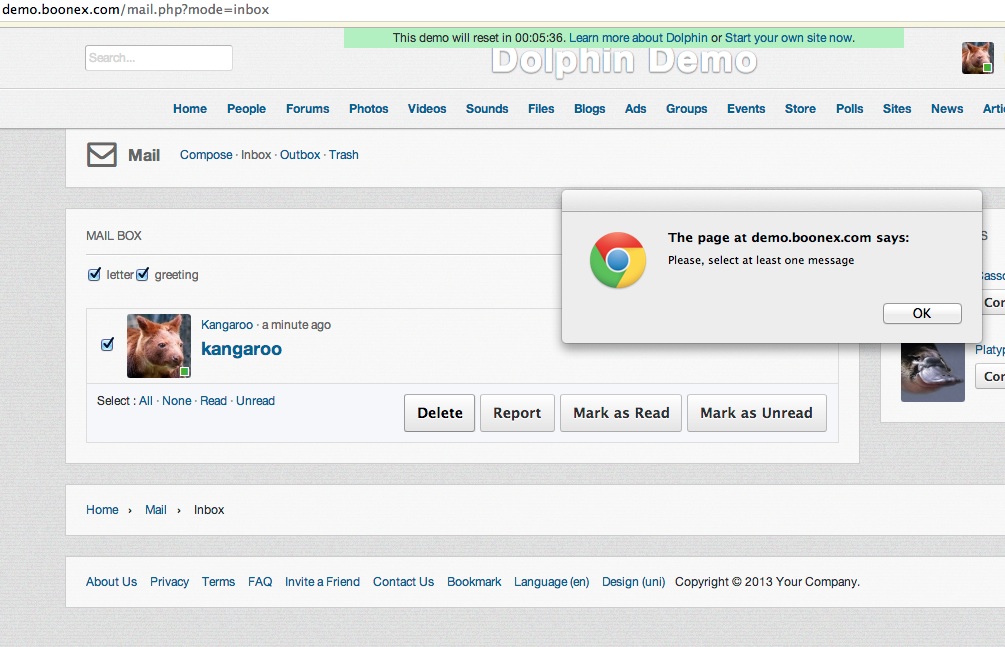This screenshot has width=1005, height=647.
Task: Go to the Groups page
Action: click(686, 109)
